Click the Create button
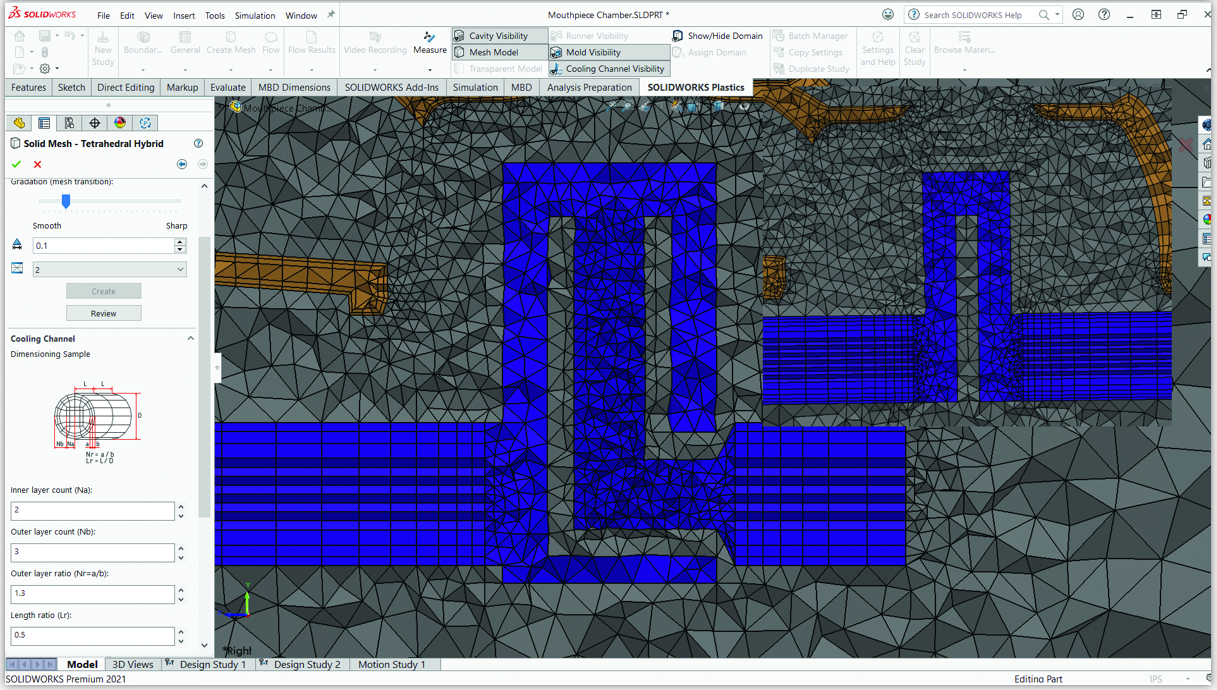 tap(103, 291)
